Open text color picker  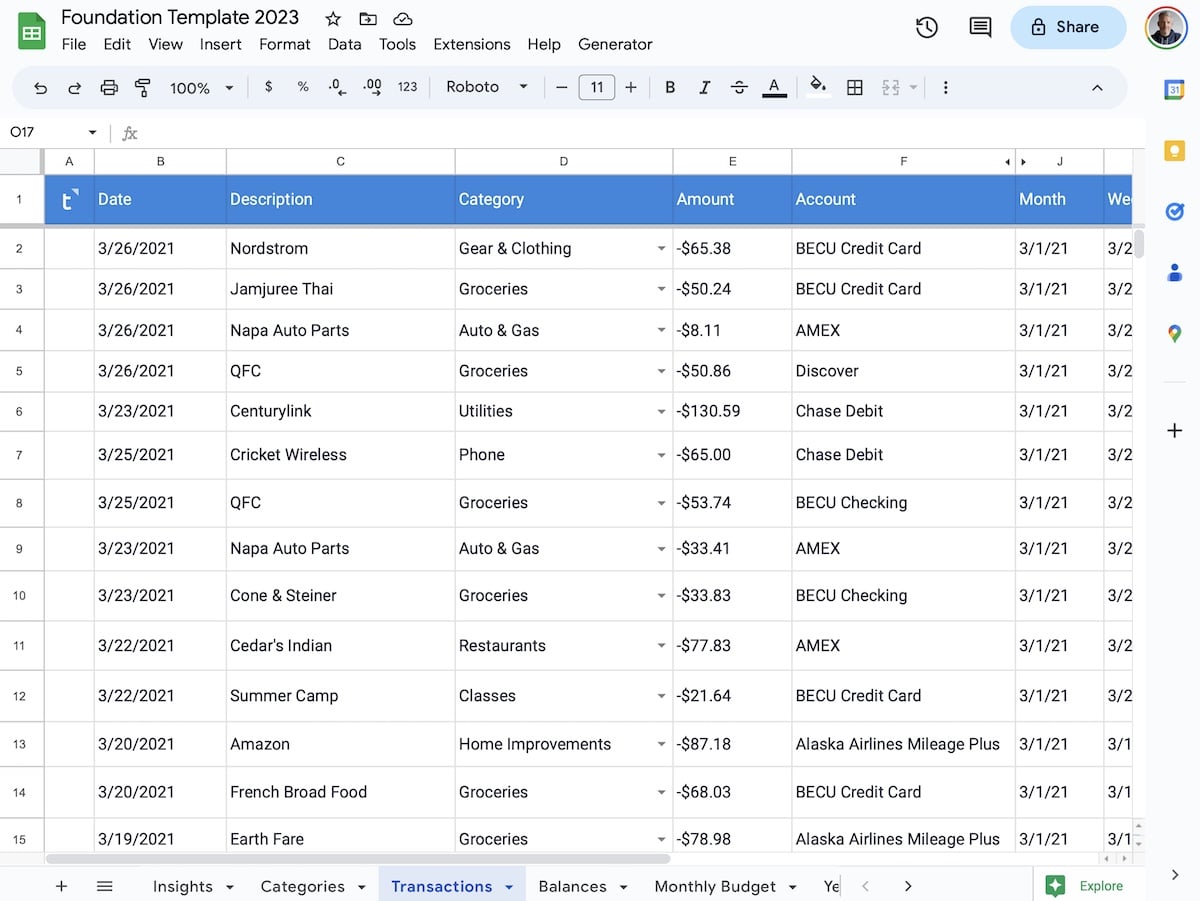coord(773,88)
